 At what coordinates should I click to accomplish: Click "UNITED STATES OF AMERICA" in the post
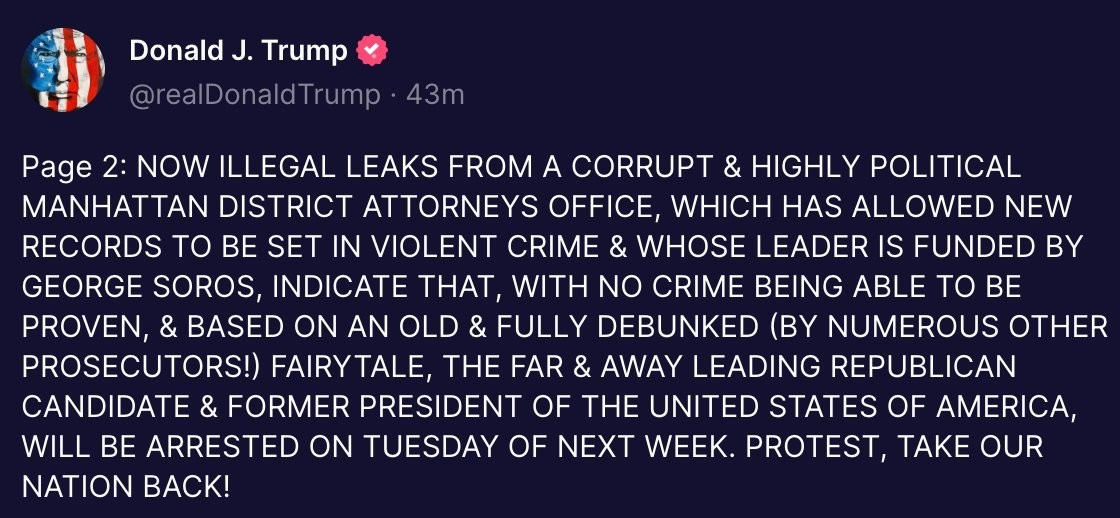coord(842,407)
